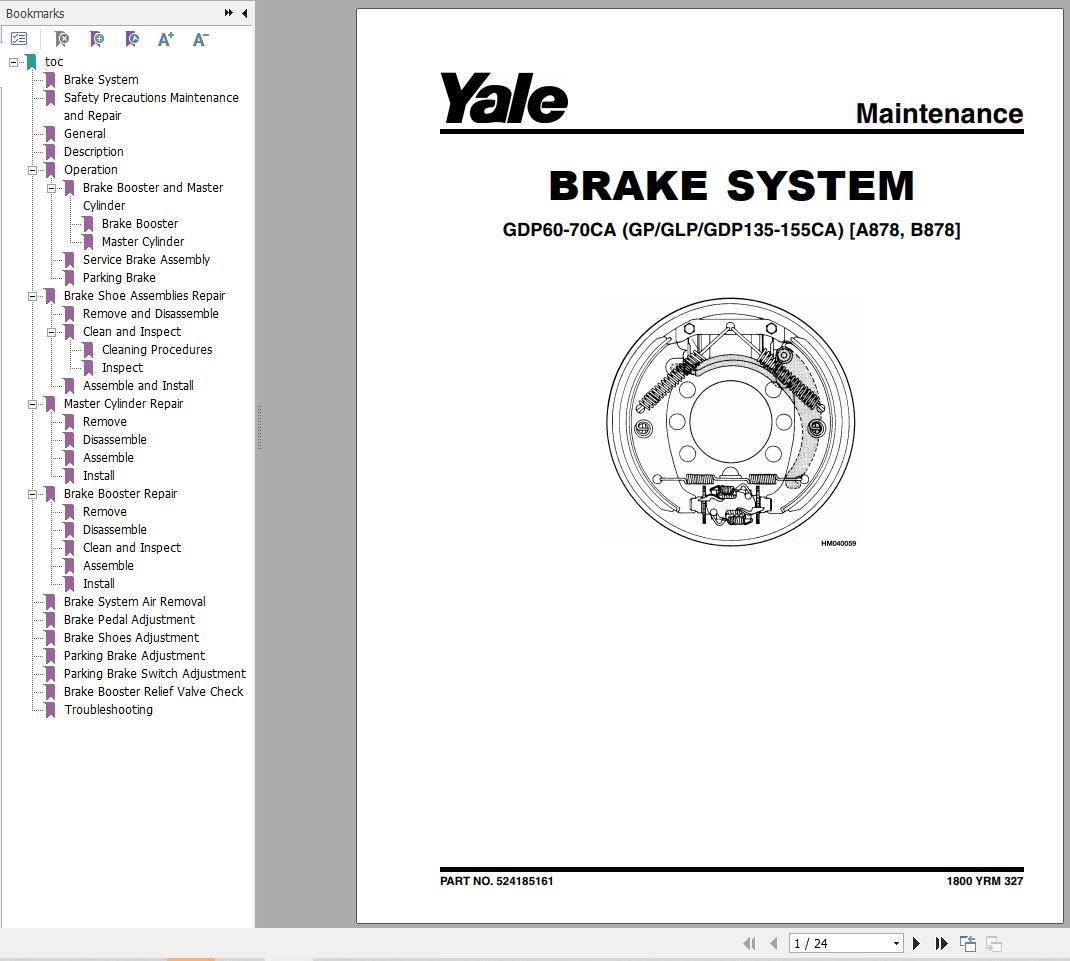Click the delete selected bookmark icon
1070x961 pixels.
coord(61,39)
